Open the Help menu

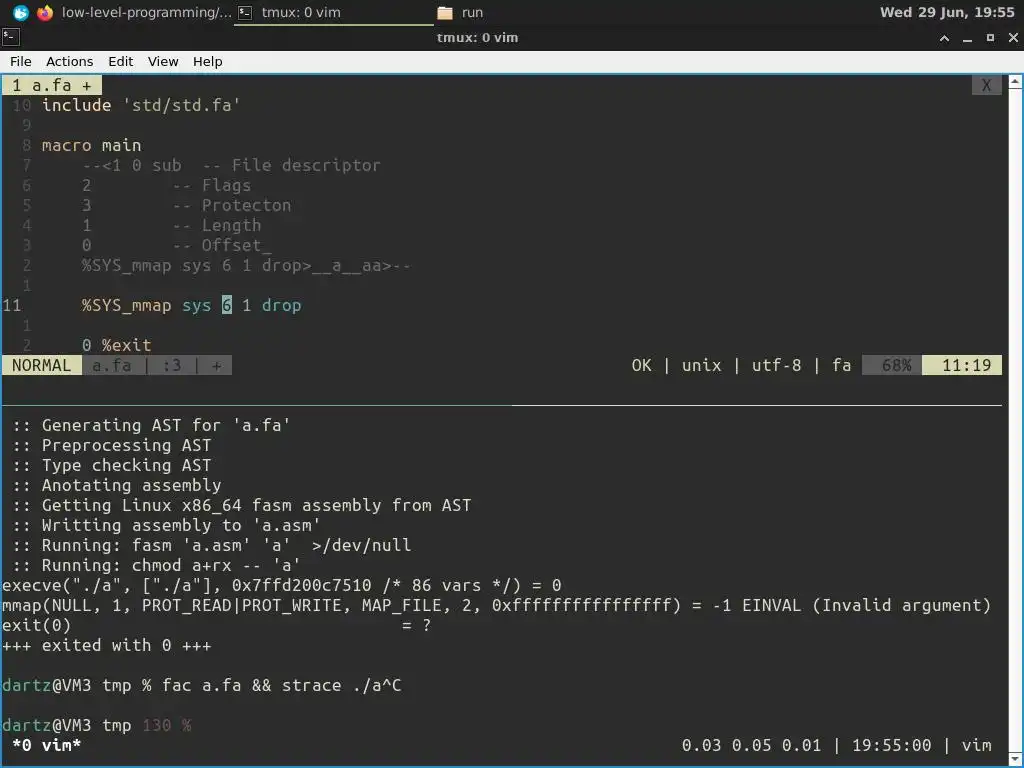pyautogui.click(x=208, y=61)
